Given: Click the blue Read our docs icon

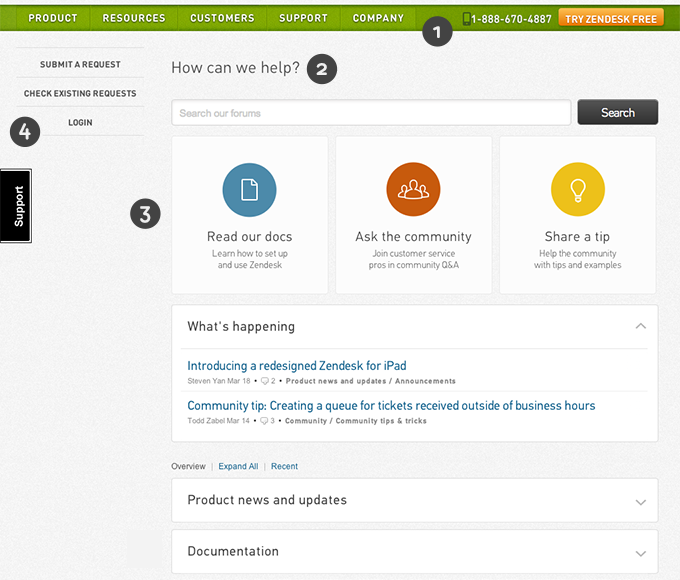Looking at the screenshot, I should coord(249,190).
